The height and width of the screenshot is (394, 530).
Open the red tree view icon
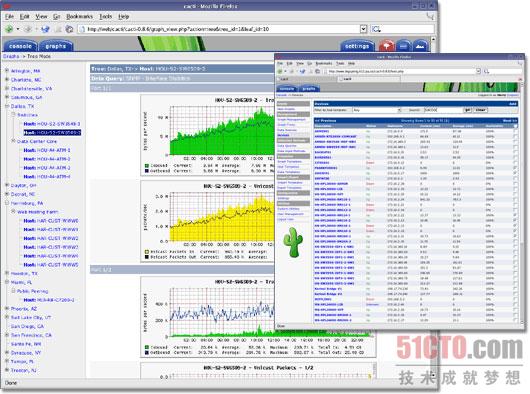click(x=387, y=46)
